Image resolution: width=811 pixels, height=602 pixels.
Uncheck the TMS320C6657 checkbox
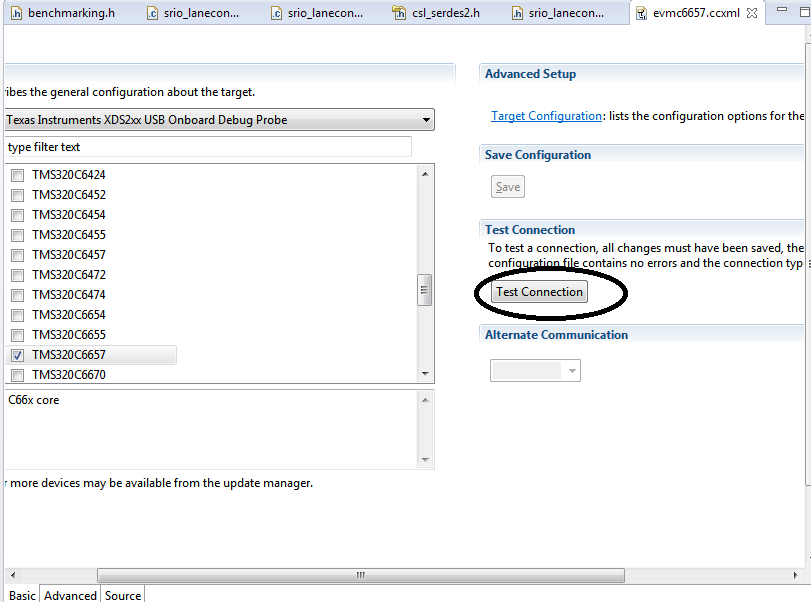click(x=18, y=355)
